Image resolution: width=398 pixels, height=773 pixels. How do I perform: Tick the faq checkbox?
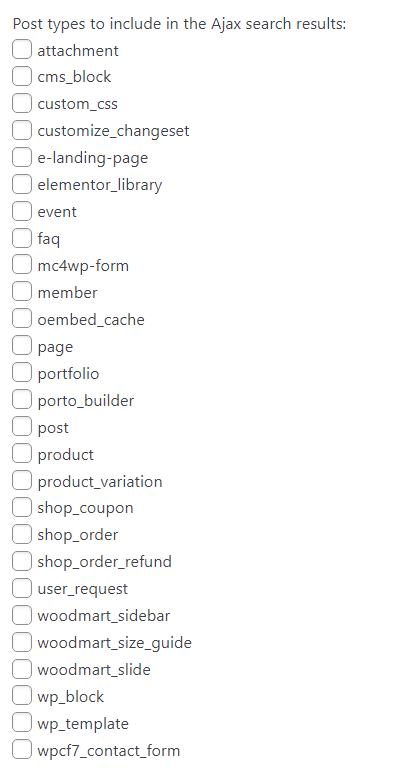22,238
